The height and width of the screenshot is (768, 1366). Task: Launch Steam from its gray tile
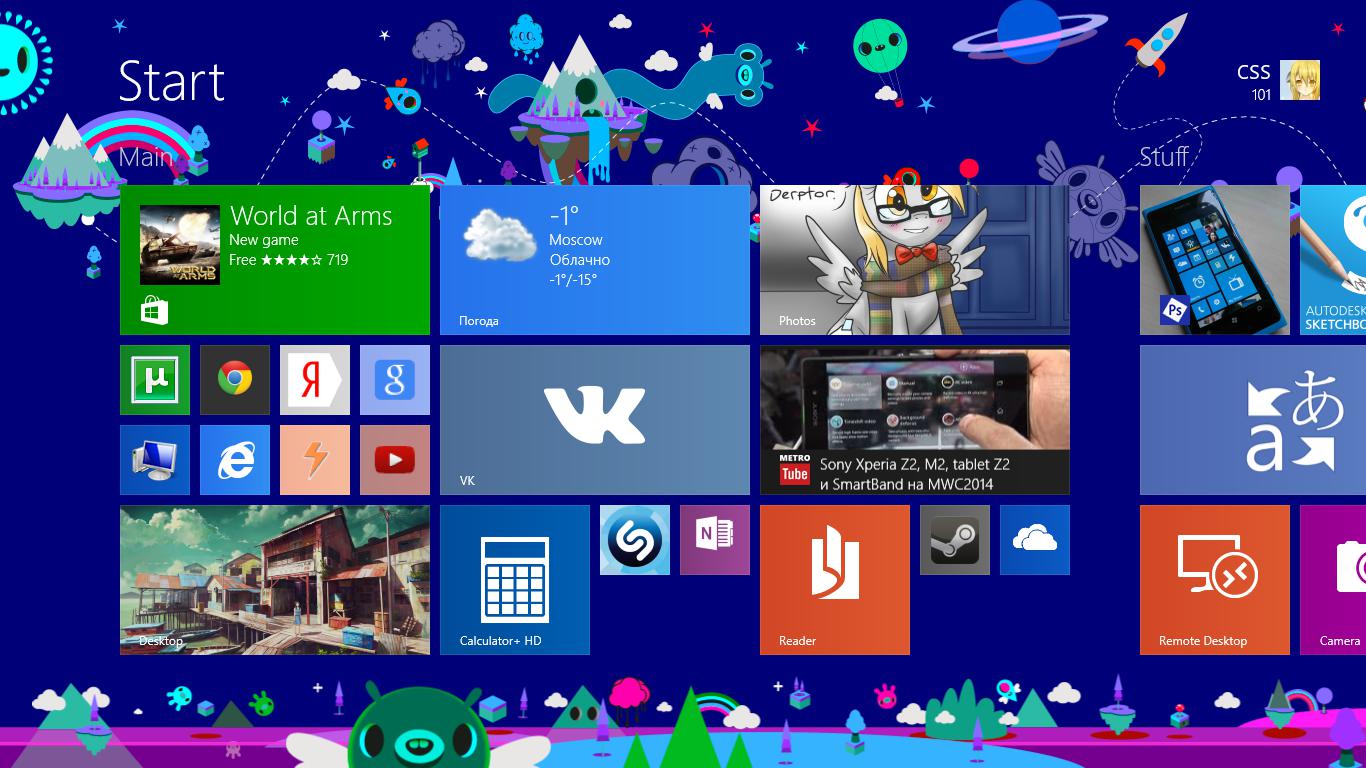coord(955,540)
